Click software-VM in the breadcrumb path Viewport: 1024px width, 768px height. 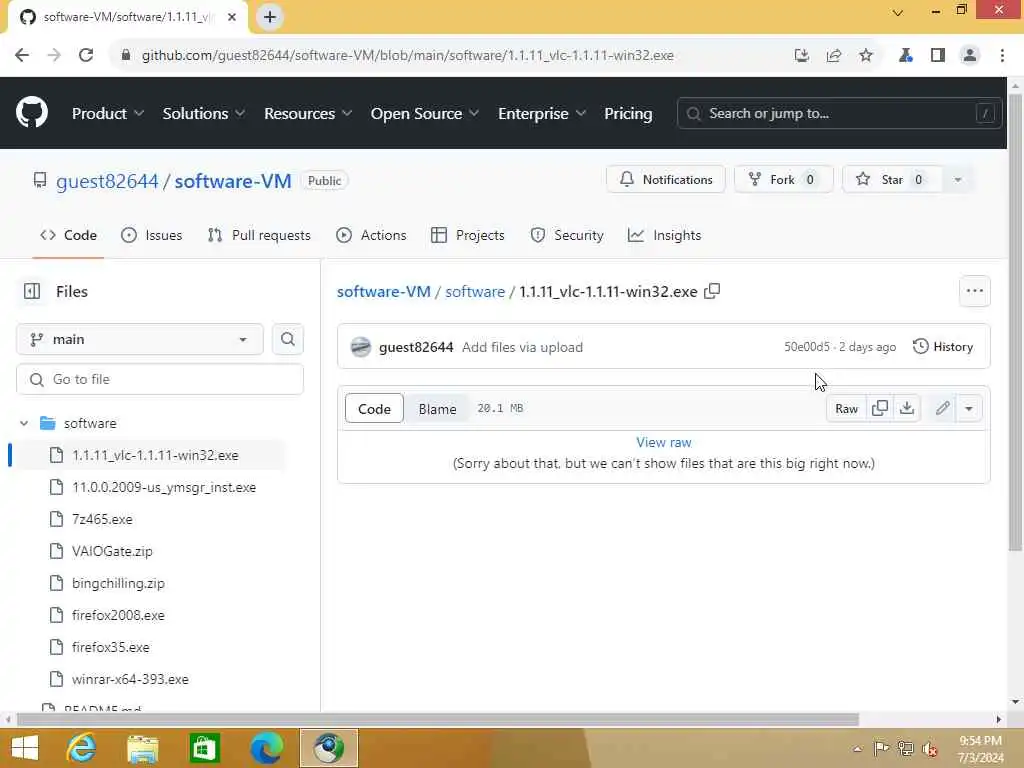click(x=383, y=292)
